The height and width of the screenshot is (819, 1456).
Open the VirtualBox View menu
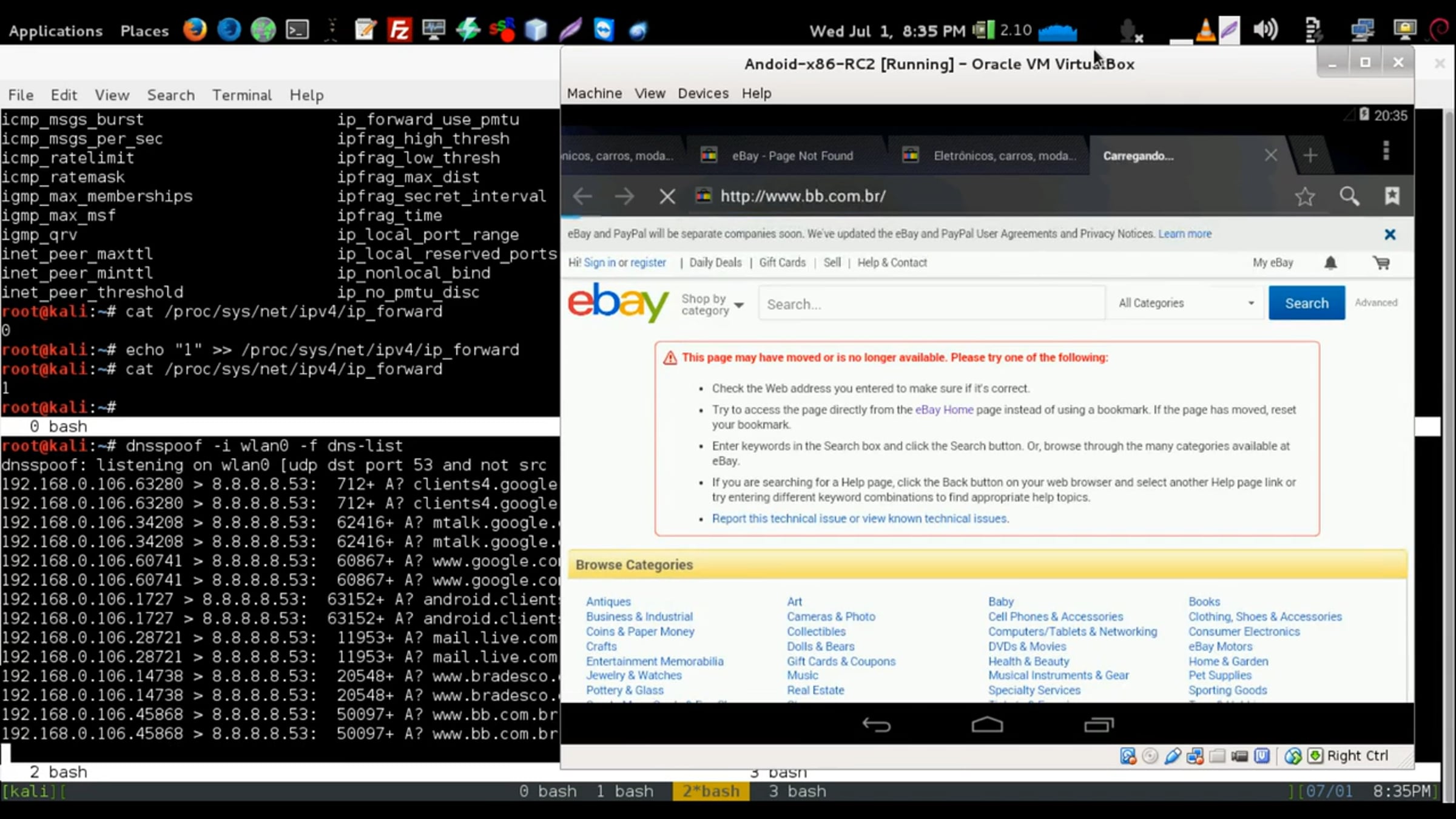[650, 93]
